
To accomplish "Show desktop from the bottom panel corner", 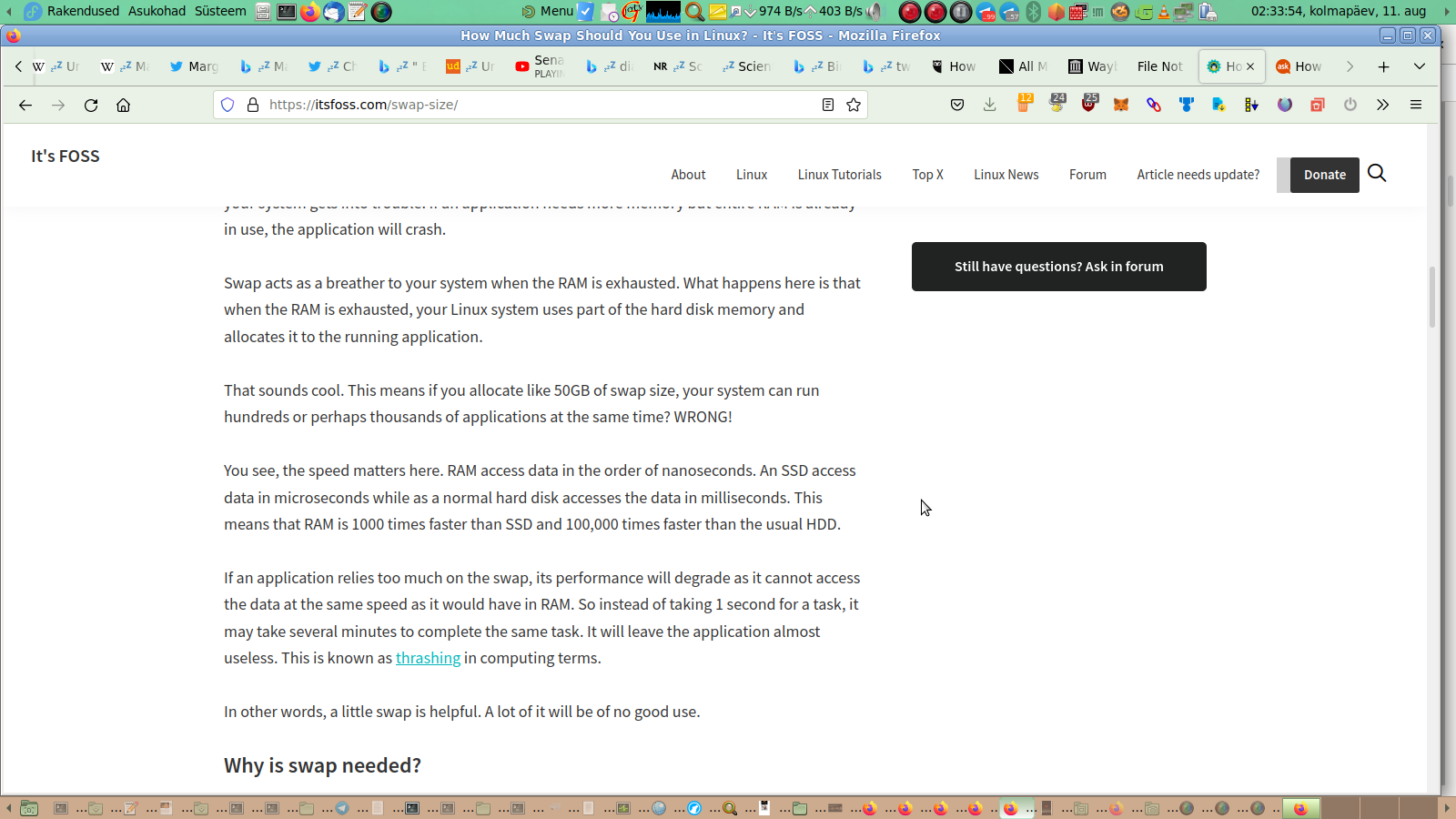I will (x=29, y=808).
